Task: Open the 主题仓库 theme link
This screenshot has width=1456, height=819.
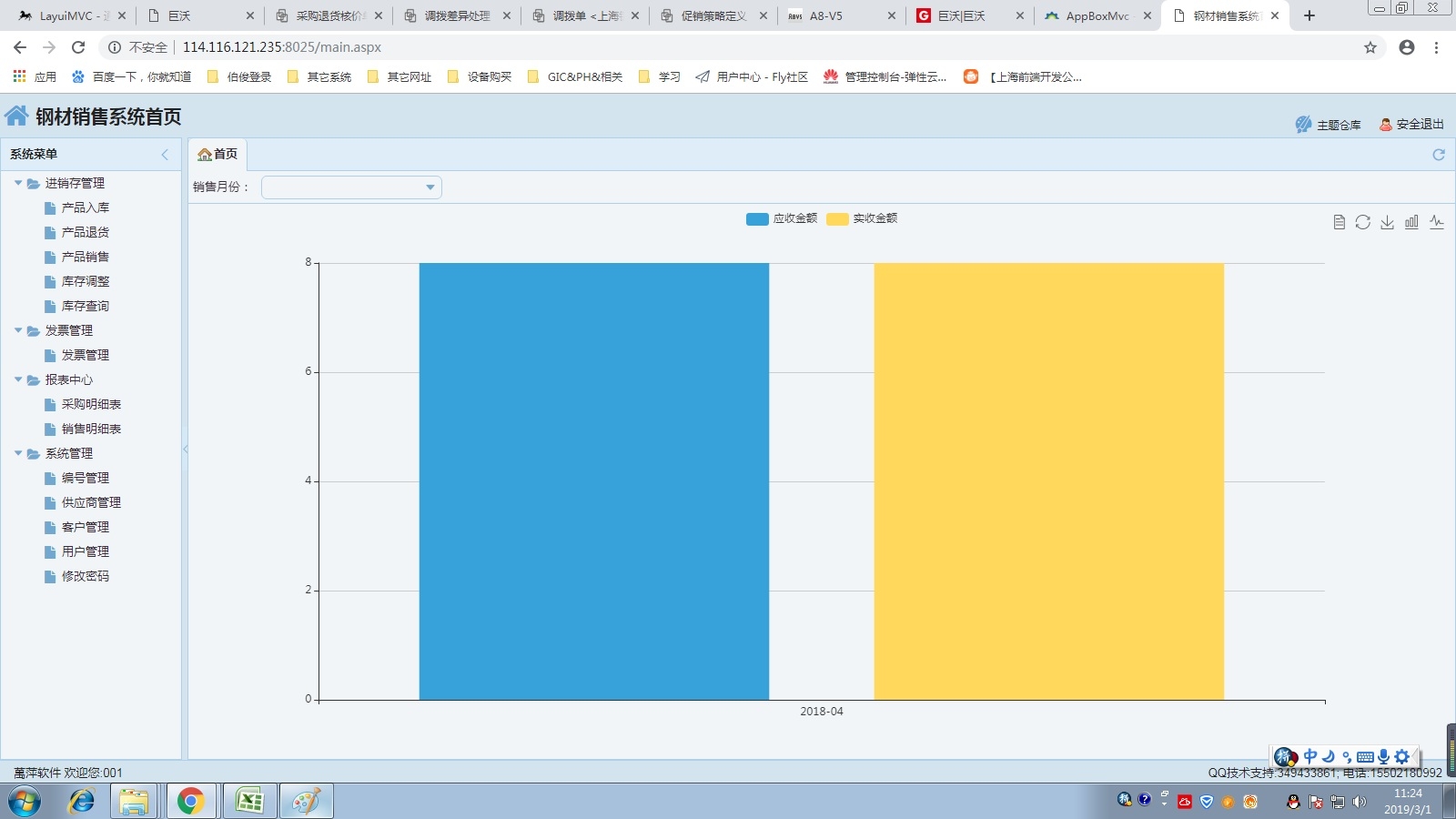Action: click(x=1330, y=125)
